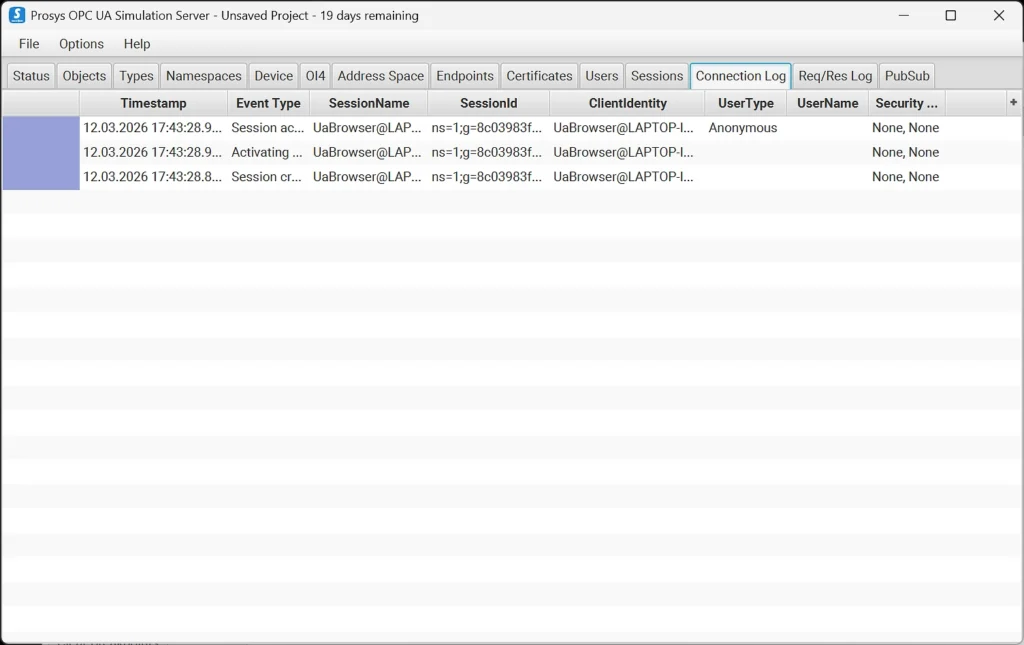The width and height of the screenshot is (1024, 645).
Task: Switch to the Status tab
Action: coord(31,76)
